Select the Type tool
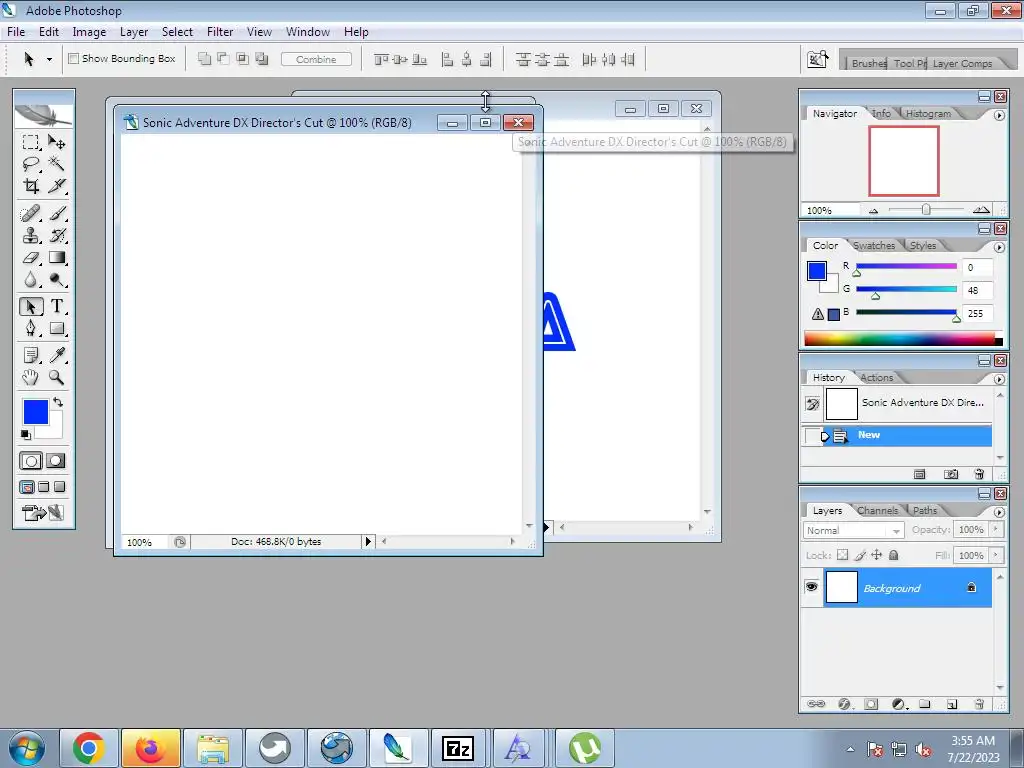 coord(57,306)
